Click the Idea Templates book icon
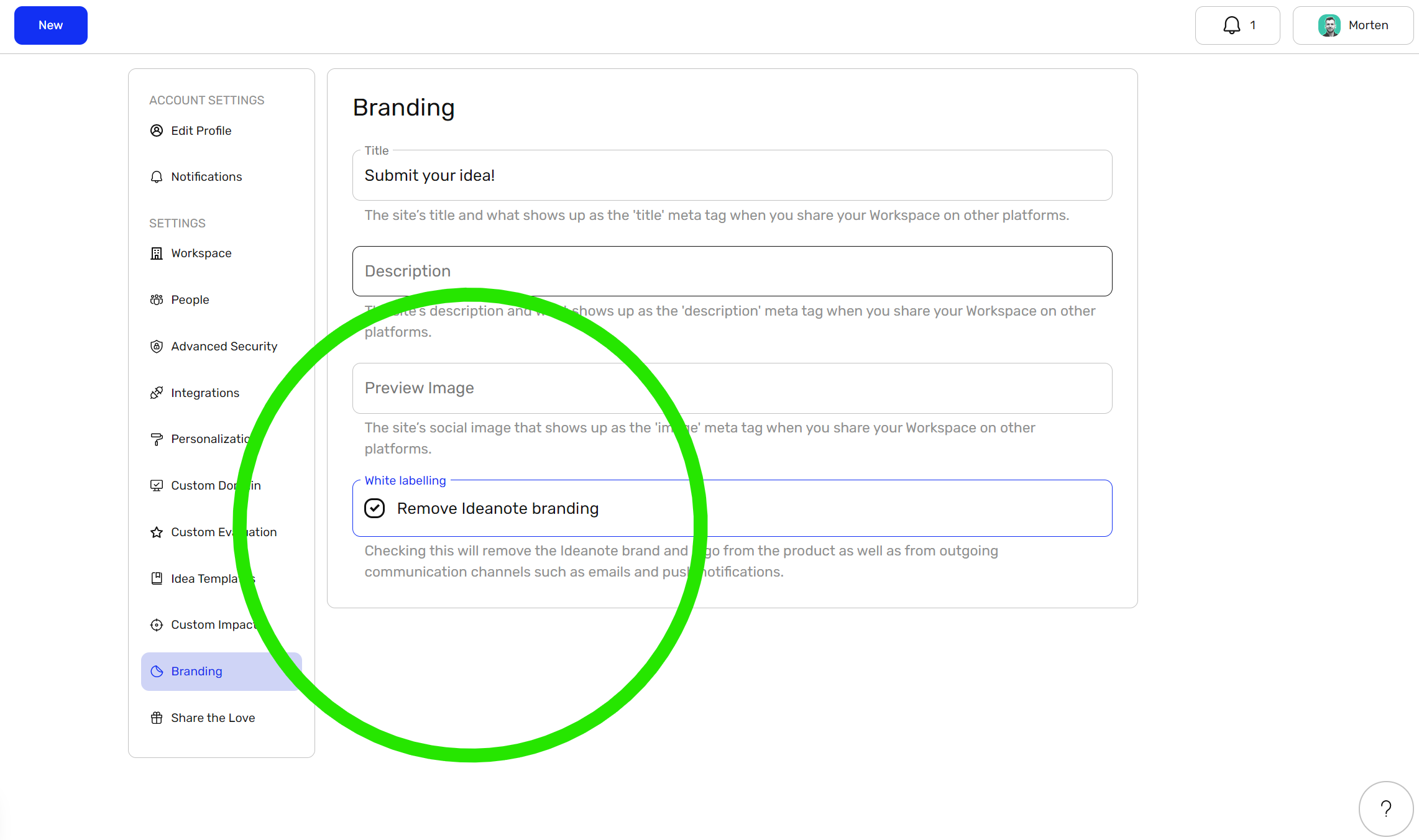Viewport: 1419px width, 840px height. click(x=157, y=578)
